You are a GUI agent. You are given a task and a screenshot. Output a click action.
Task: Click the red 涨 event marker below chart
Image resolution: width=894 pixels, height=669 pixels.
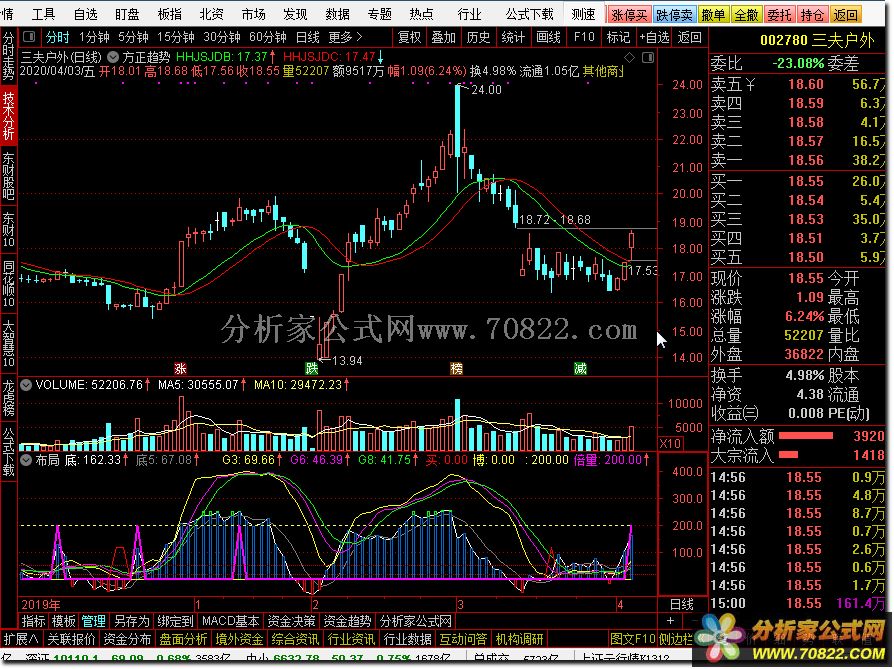(181, 368)
